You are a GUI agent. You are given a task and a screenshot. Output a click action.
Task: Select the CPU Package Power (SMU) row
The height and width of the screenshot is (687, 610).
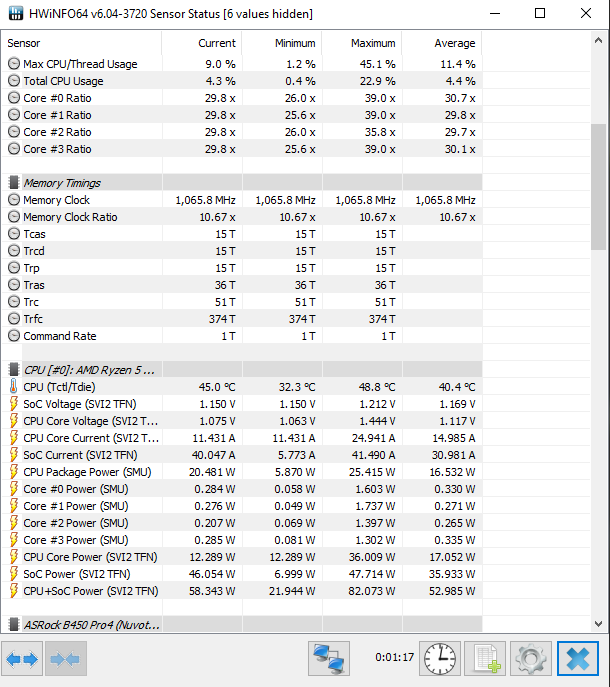tap(87, 472)
